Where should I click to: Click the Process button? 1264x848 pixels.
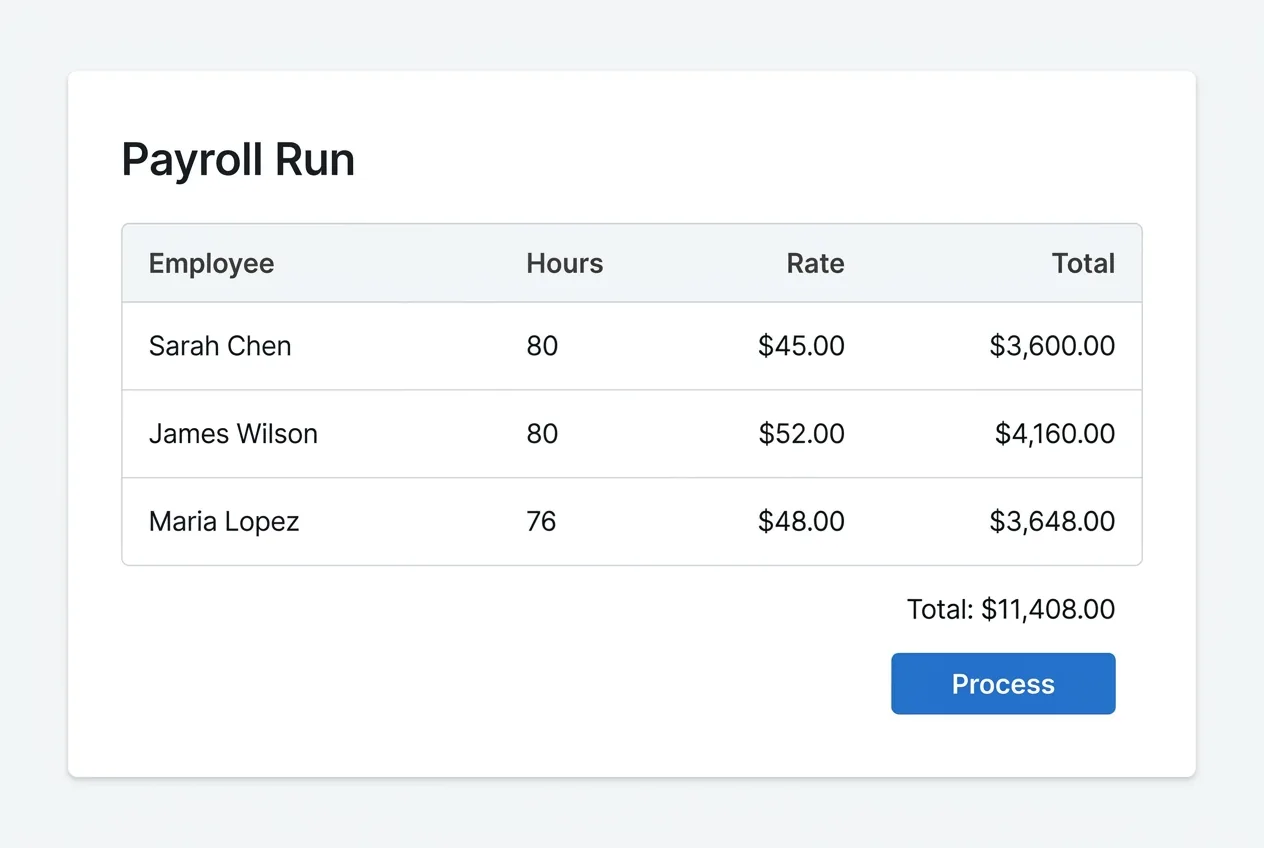(1002, 683)
